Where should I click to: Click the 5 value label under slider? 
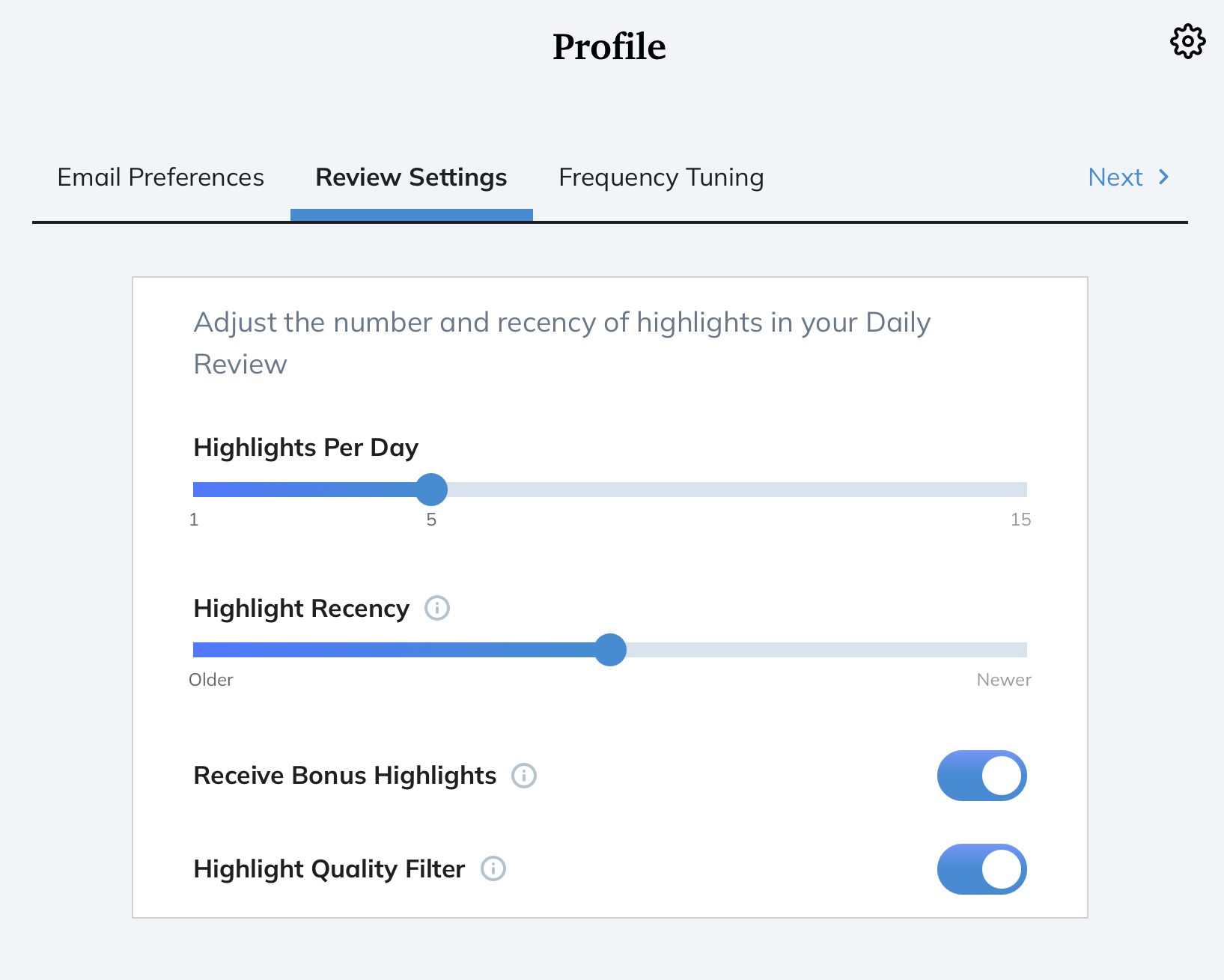[x=431, y=520]
